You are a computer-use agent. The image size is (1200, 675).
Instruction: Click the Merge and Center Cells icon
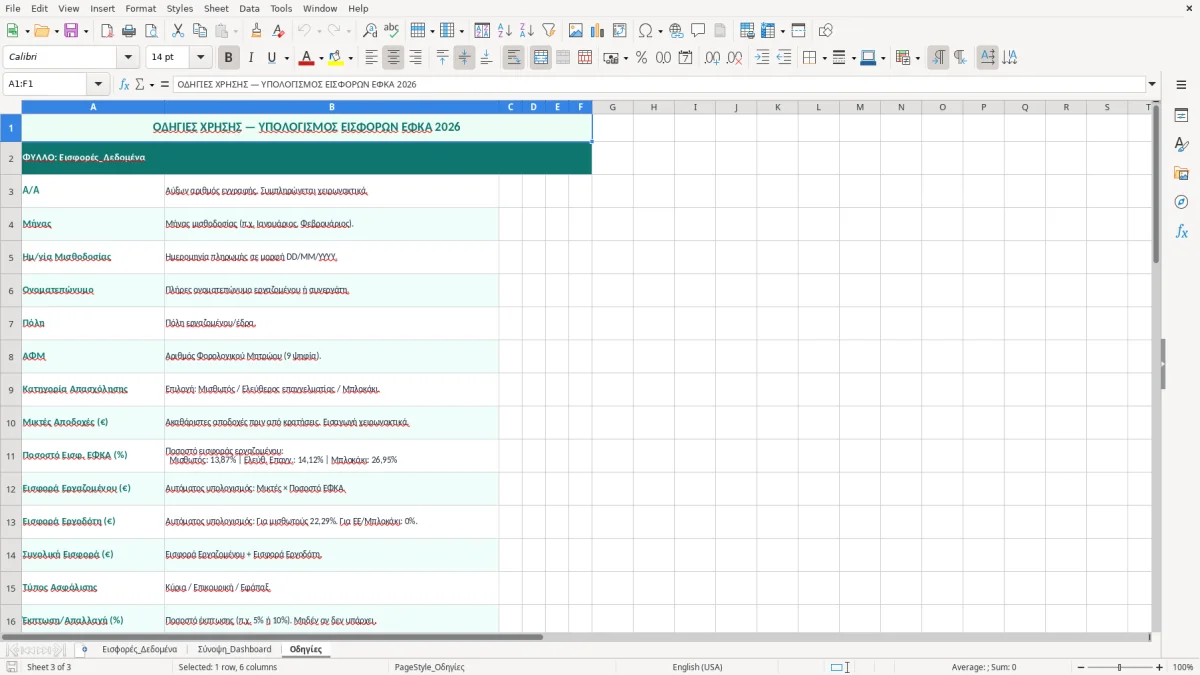point(541,58)
